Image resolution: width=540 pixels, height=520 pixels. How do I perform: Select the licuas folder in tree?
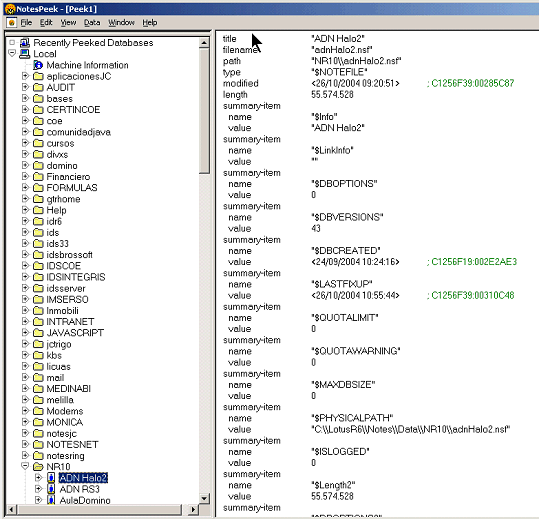[x=59, y=366]
